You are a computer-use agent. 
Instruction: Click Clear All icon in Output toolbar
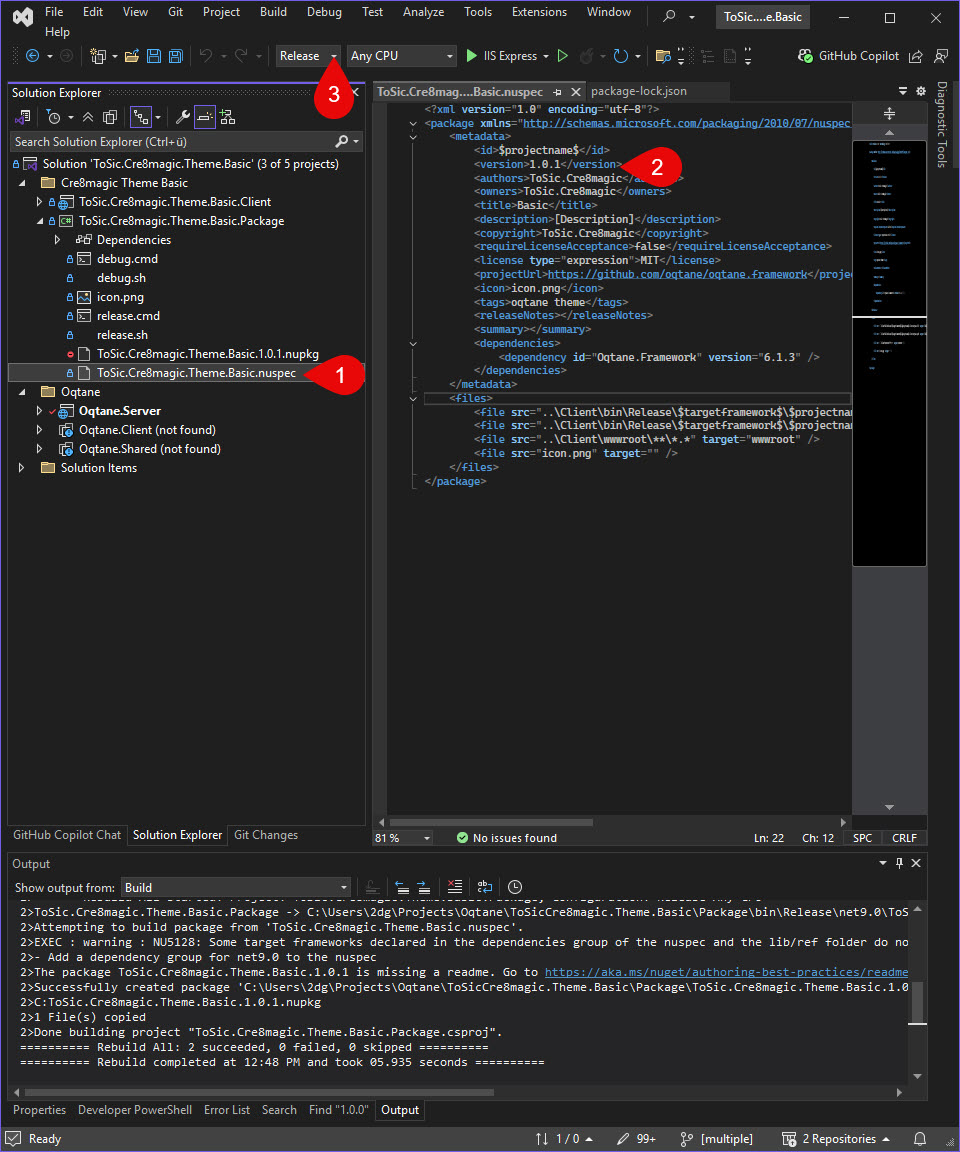click(x=455, y=887)
